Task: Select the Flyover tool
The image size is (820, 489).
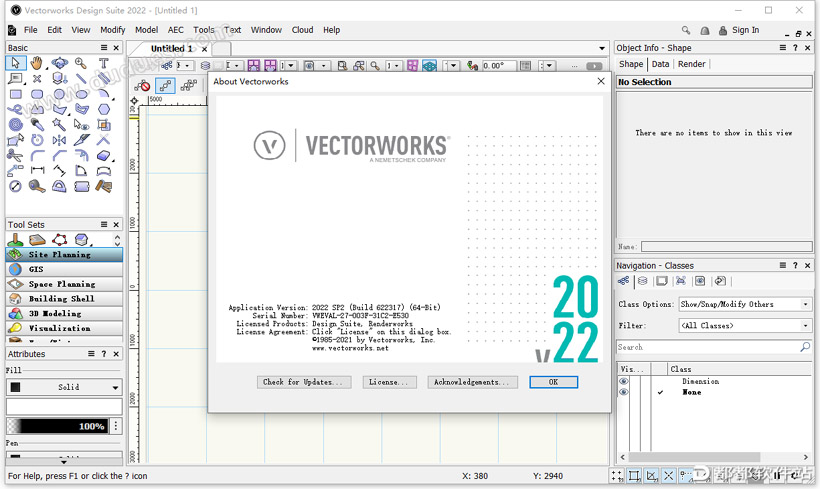Action: (59, 63)
